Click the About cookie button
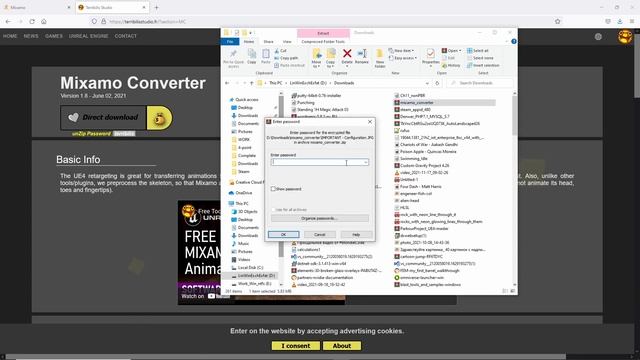Viewport: 640px width, 360px height. (x=342, y=346)
